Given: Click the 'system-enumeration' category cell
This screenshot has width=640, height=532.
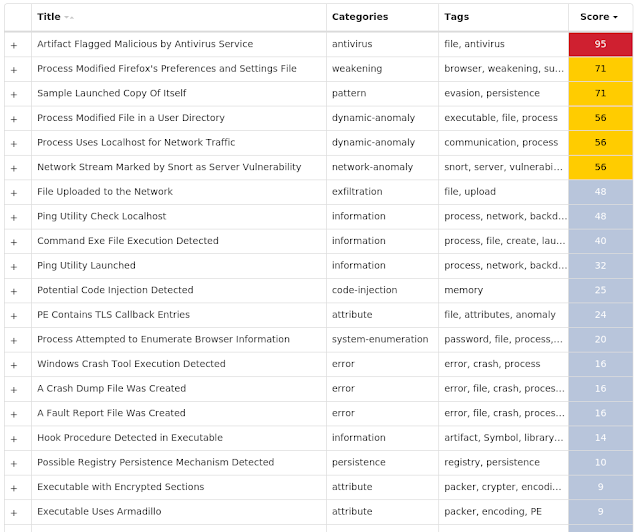Looking at the screenshot, I should (380, 339).
